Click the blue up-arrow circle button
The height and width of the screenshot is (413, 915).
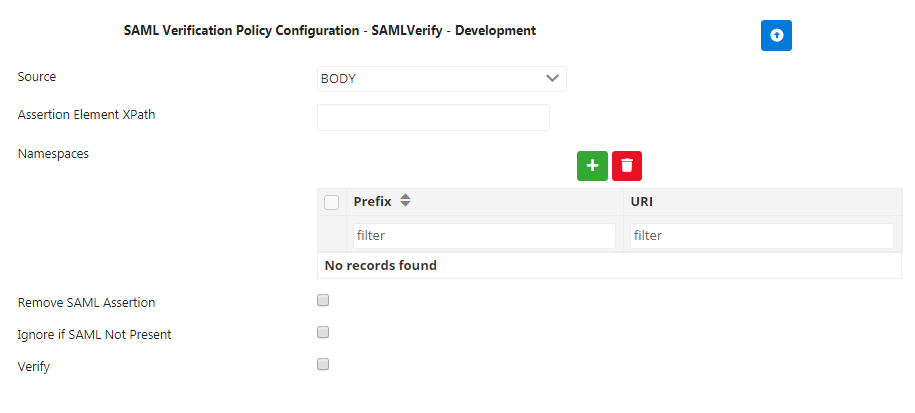pos(776,35)
